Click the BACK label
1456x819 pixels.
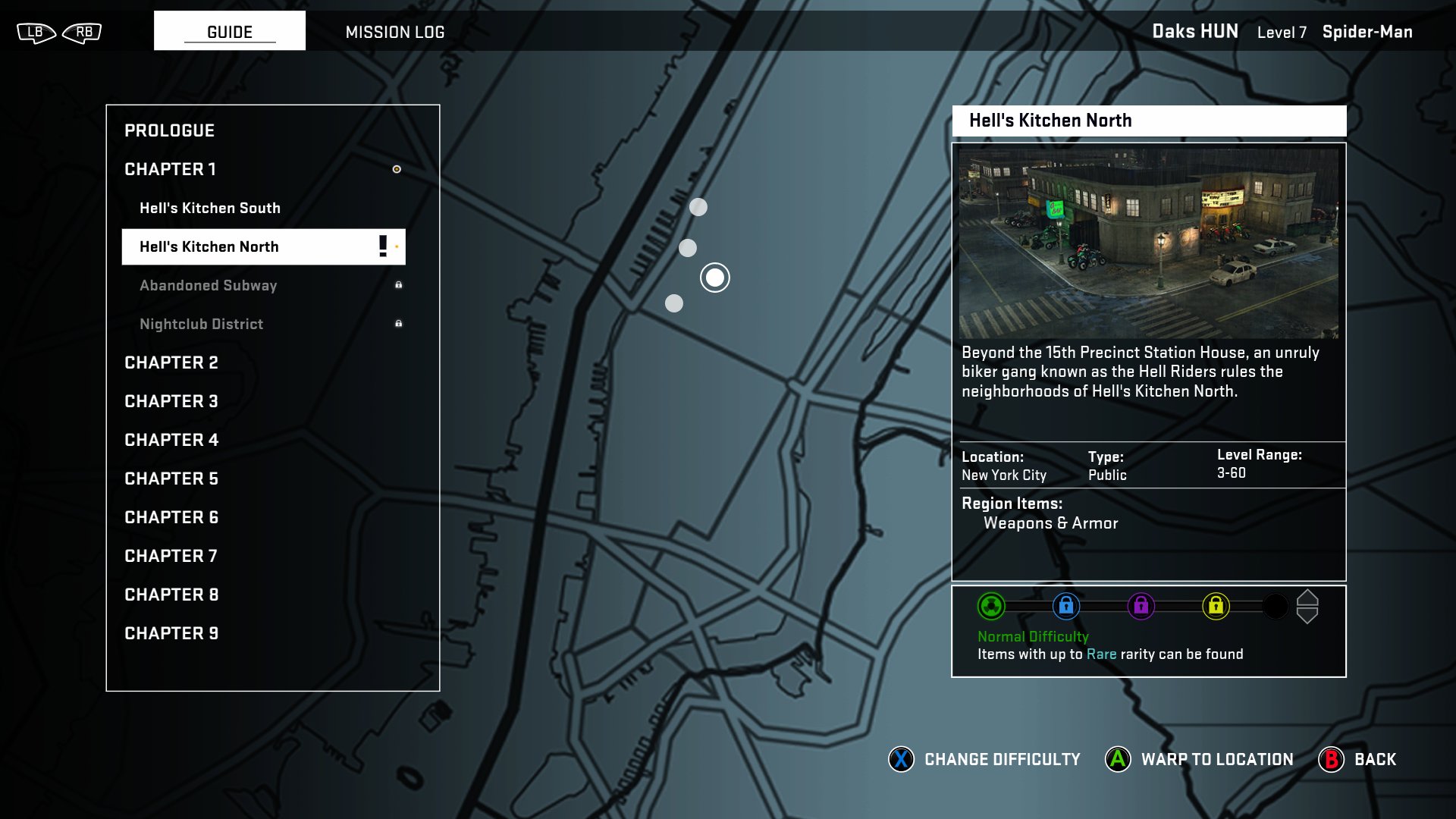click(x=1376, y=759)
